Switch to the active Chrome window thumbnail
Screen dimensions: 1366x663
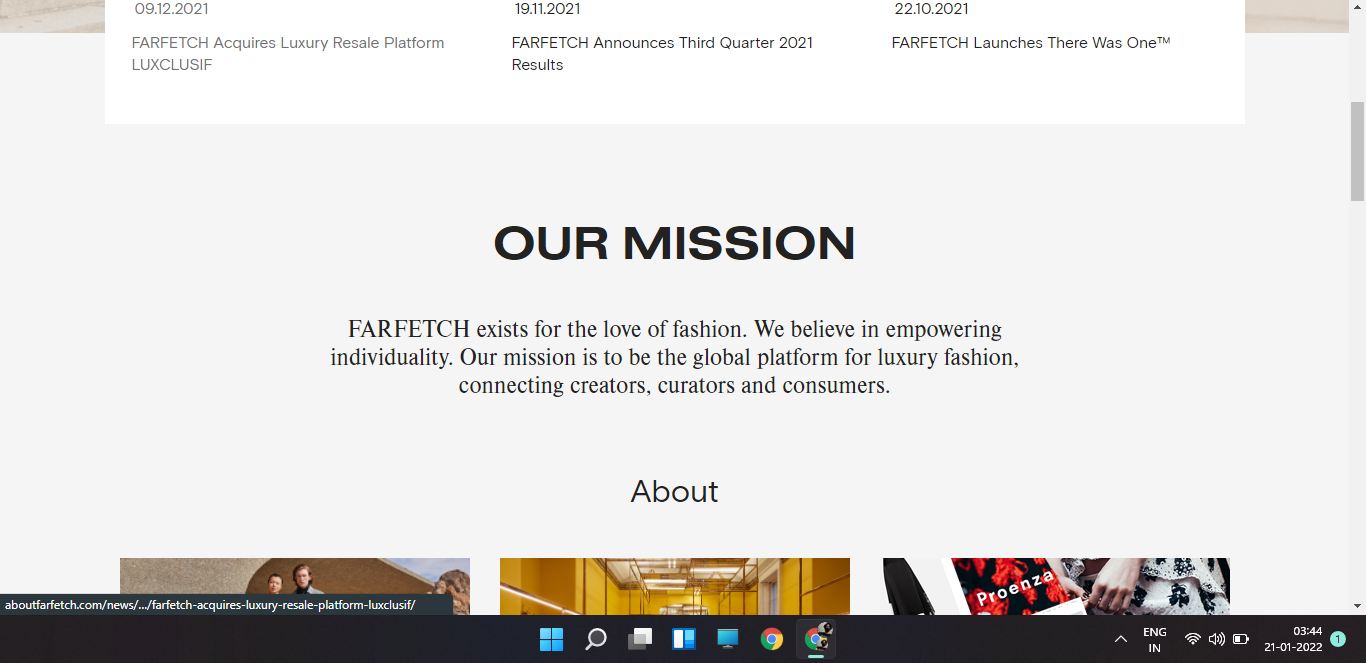click(814, 639)
